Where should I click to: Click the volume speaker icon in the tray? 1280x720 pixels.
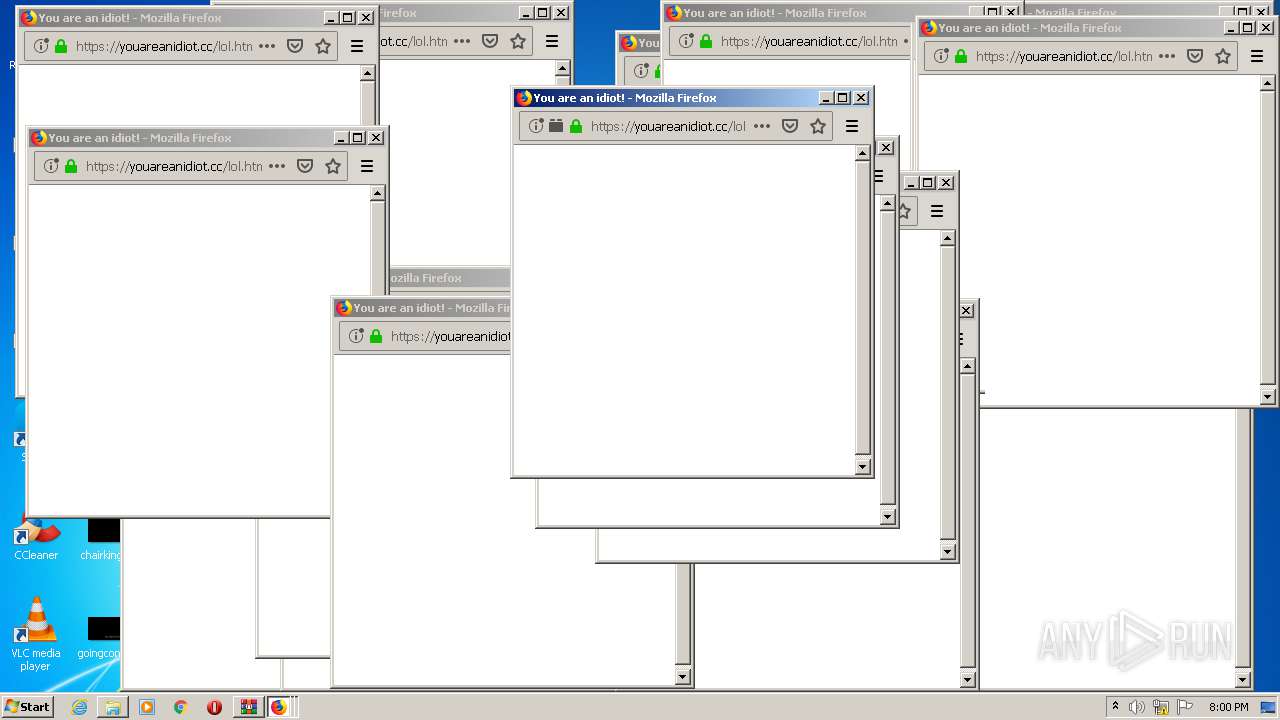[1137, 707]
